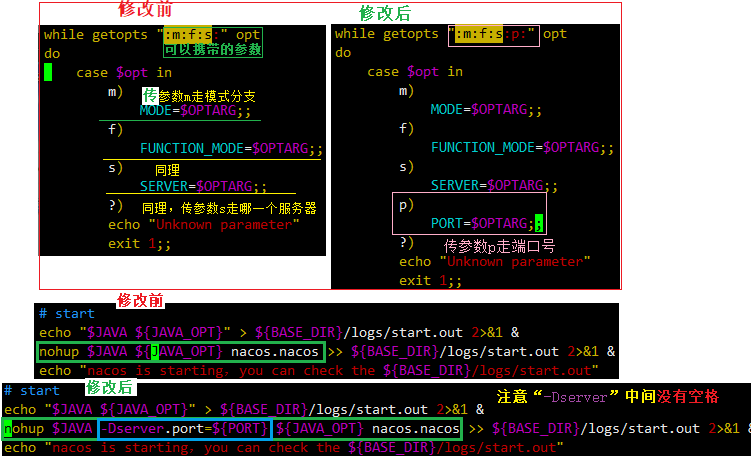
Task: Click "exit 1;;" in the 修改前 getopts terminal
Action: click(139, 244)
